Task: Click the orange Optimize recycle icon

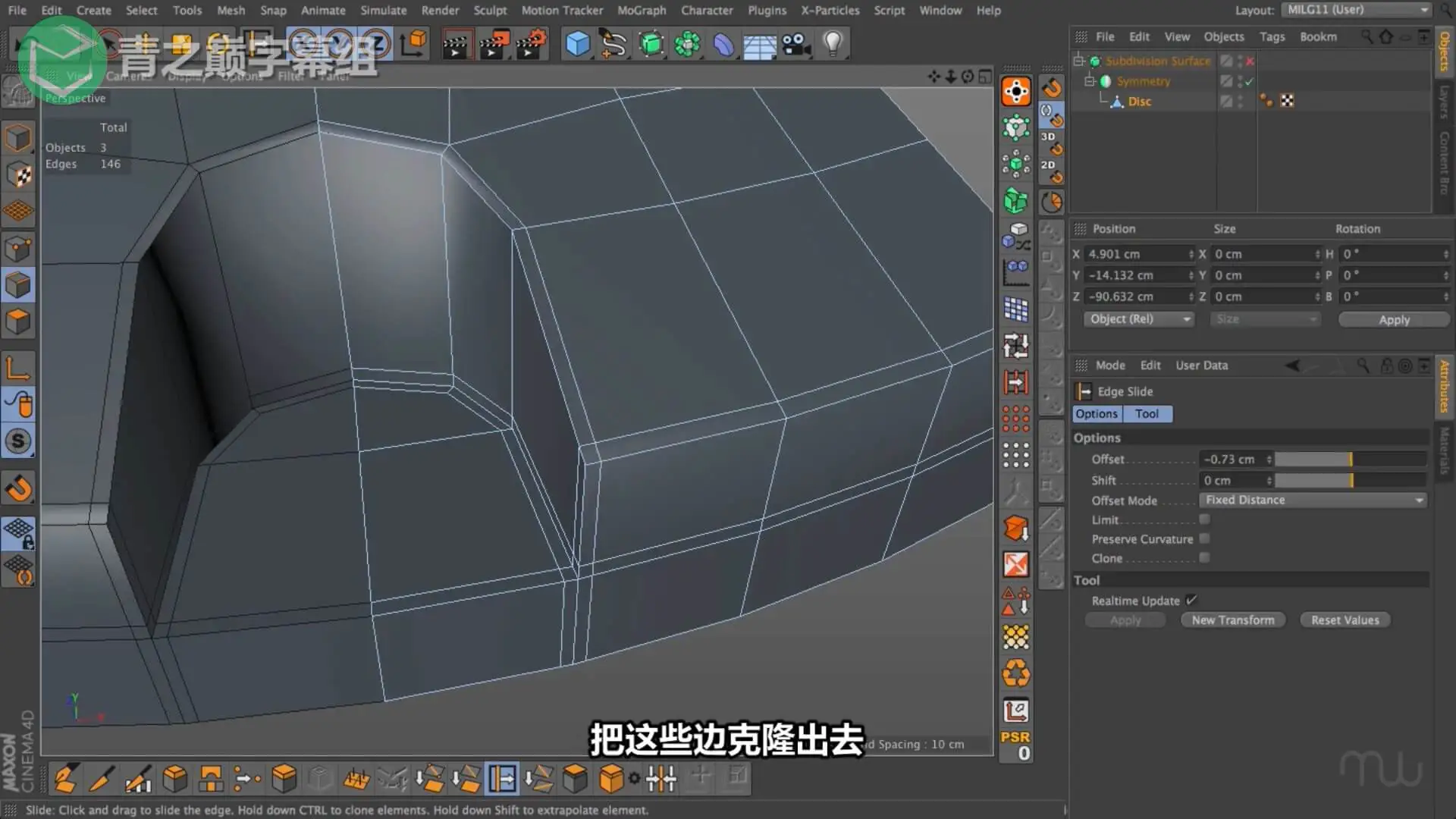Action: pos(1016,673)
